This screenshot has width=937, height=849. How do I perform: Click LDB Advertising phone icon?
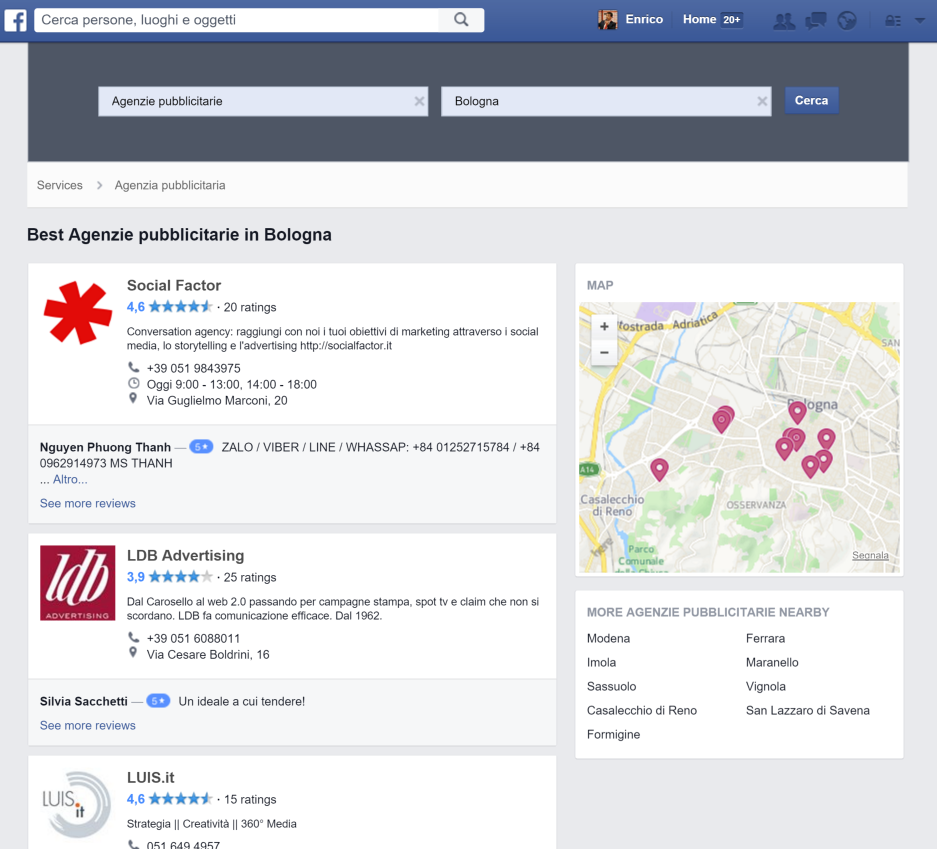(x=133, y=637)
